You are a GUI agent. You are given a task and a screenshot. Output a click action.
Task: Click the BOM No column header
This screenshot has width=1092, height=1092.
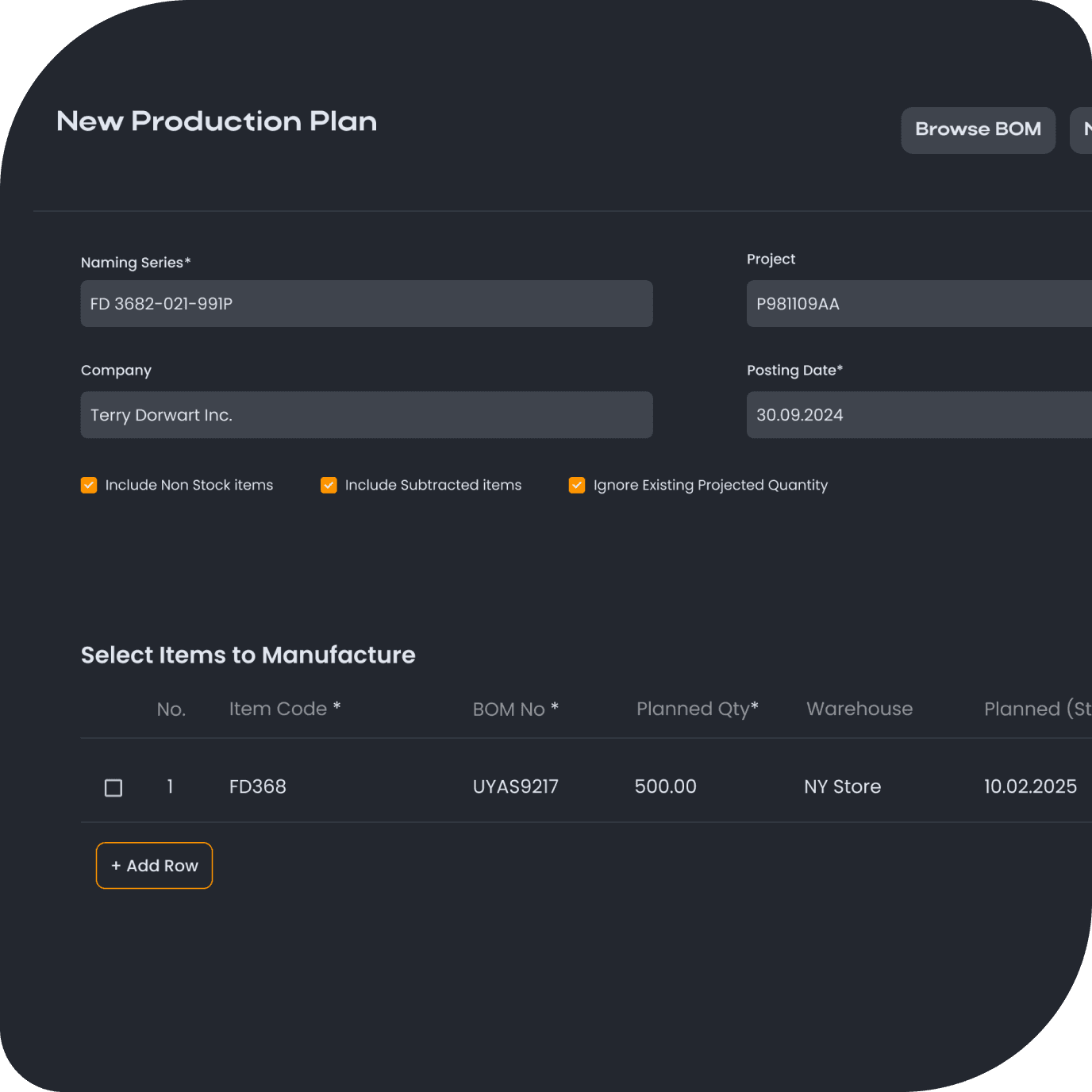[x=516, y=709]
